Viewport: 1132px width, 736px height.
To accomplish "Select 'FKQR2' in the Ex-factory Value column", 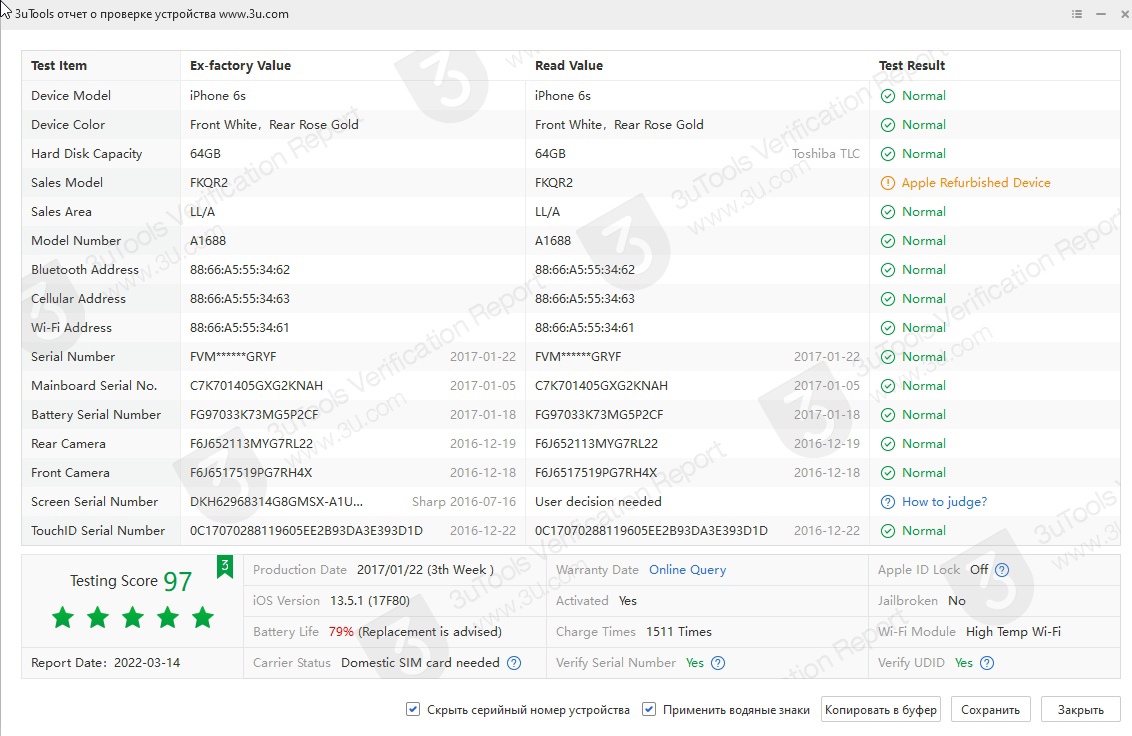I will pos(209,183).
